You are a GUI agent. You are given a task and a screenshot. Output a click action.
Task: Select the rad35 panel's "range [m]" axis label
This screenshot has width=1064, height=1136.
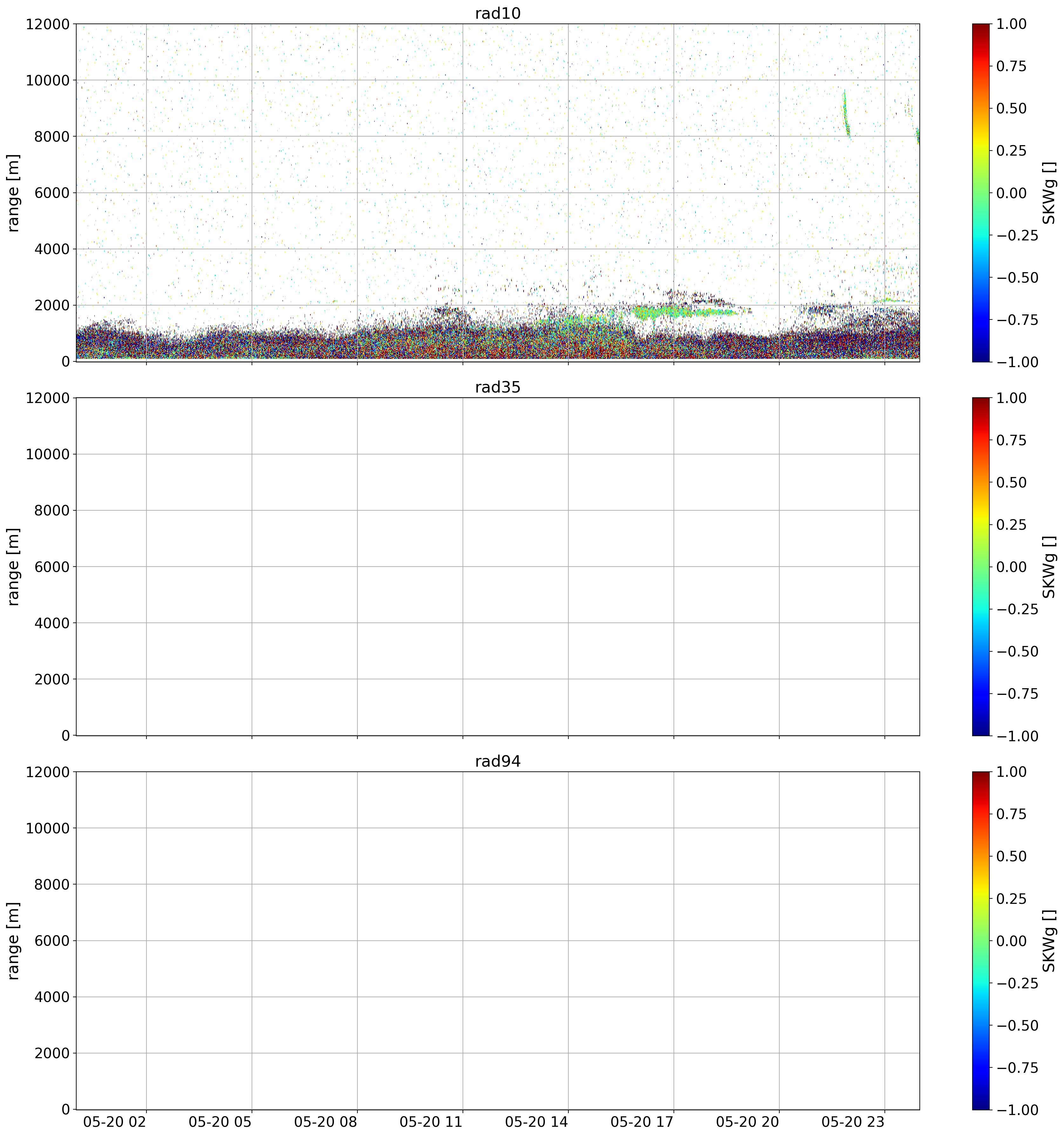[x=13, y=567]
